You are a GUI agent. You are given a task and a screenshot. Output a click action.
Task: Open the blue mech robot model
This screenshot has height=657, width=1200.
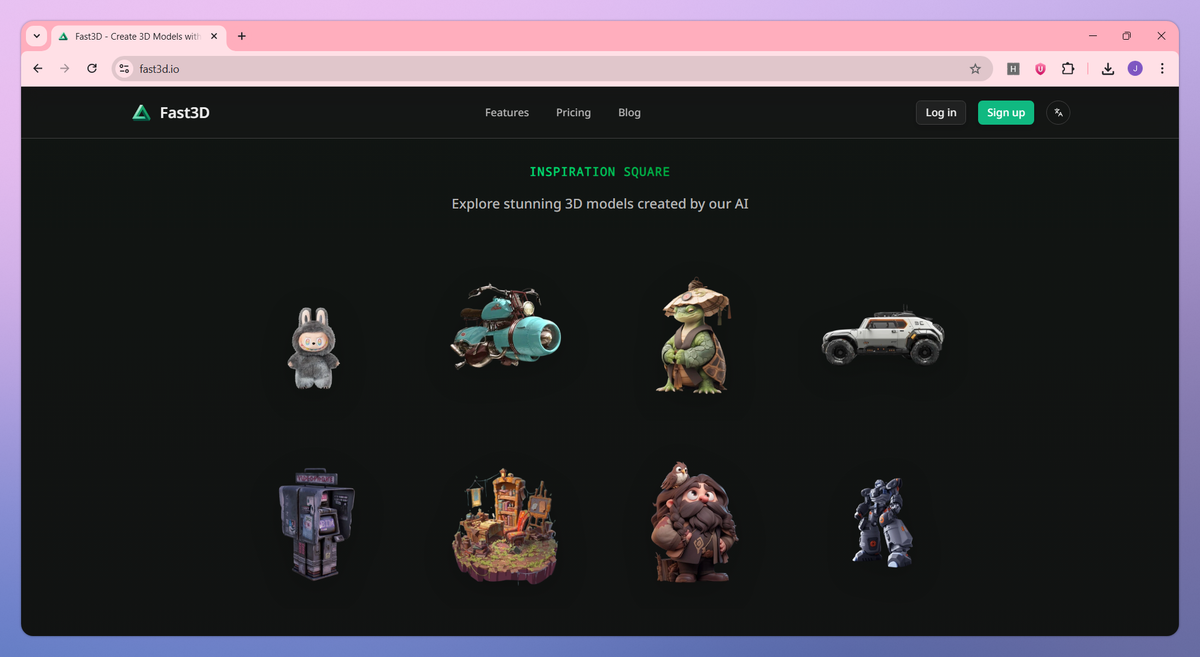(x=883, y=522)
